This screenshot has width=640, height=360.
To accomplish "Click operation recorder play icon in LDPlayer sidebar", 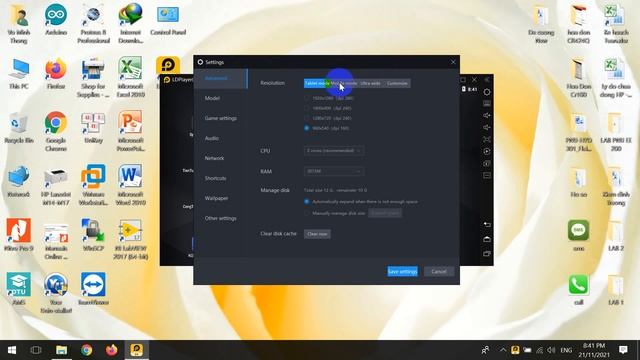I will coord(487,151).
